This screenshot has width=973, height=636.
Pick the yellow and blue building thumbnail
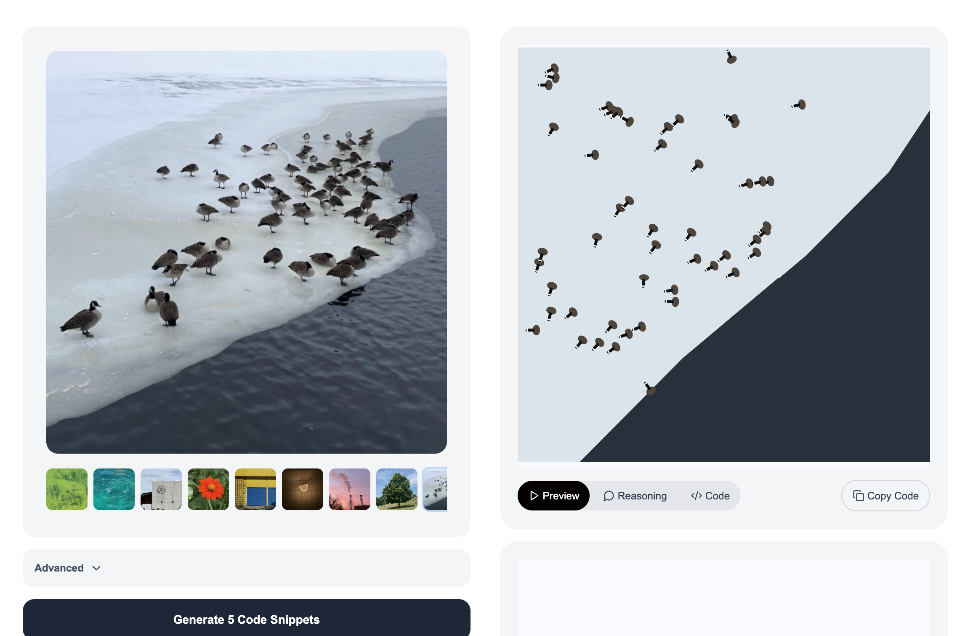click(x=256, y=489)
